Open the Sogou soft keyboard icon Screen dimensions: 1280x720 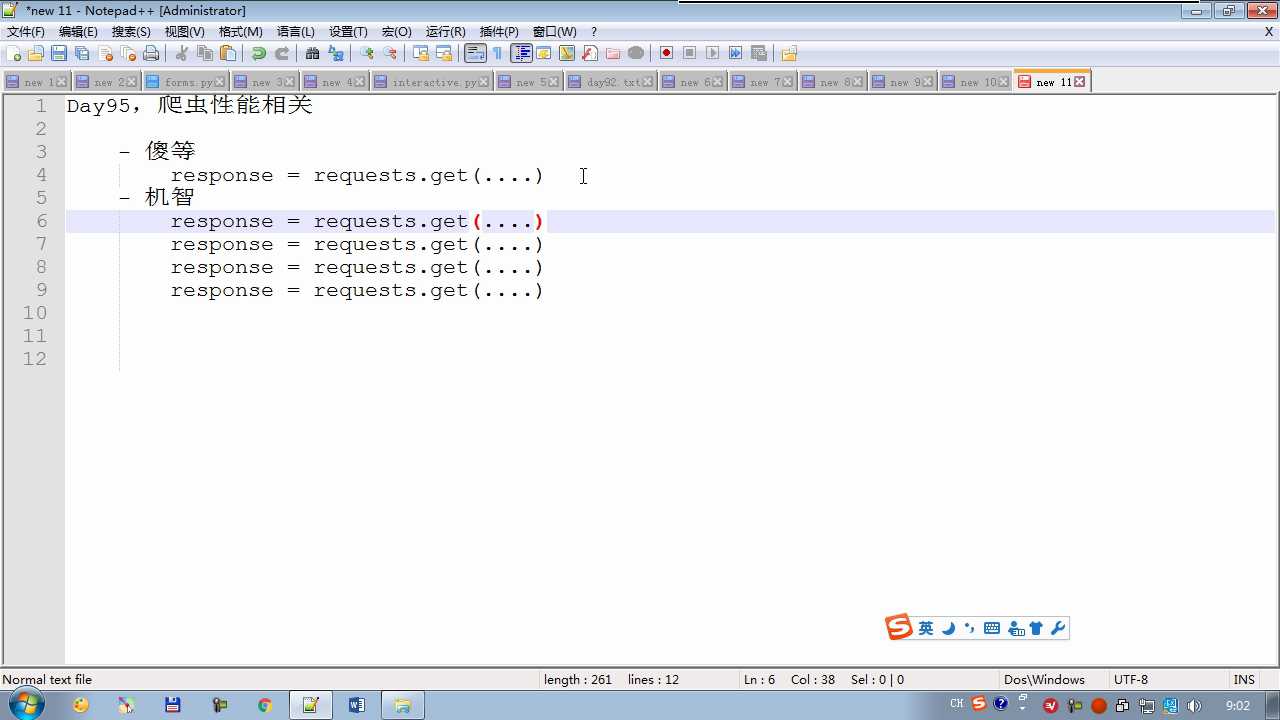point(992,628)
